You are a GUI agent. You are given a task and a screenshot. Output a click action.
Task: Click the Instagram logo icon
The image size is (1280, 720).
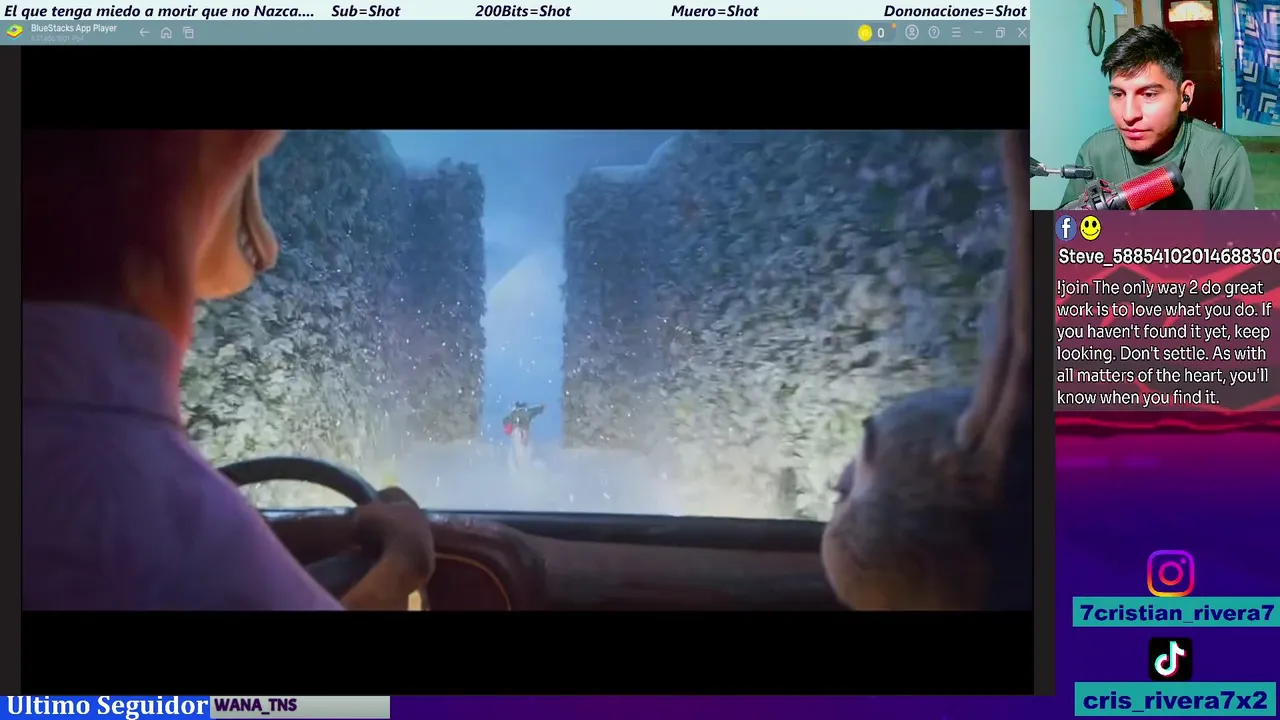tap(1170, 574)
